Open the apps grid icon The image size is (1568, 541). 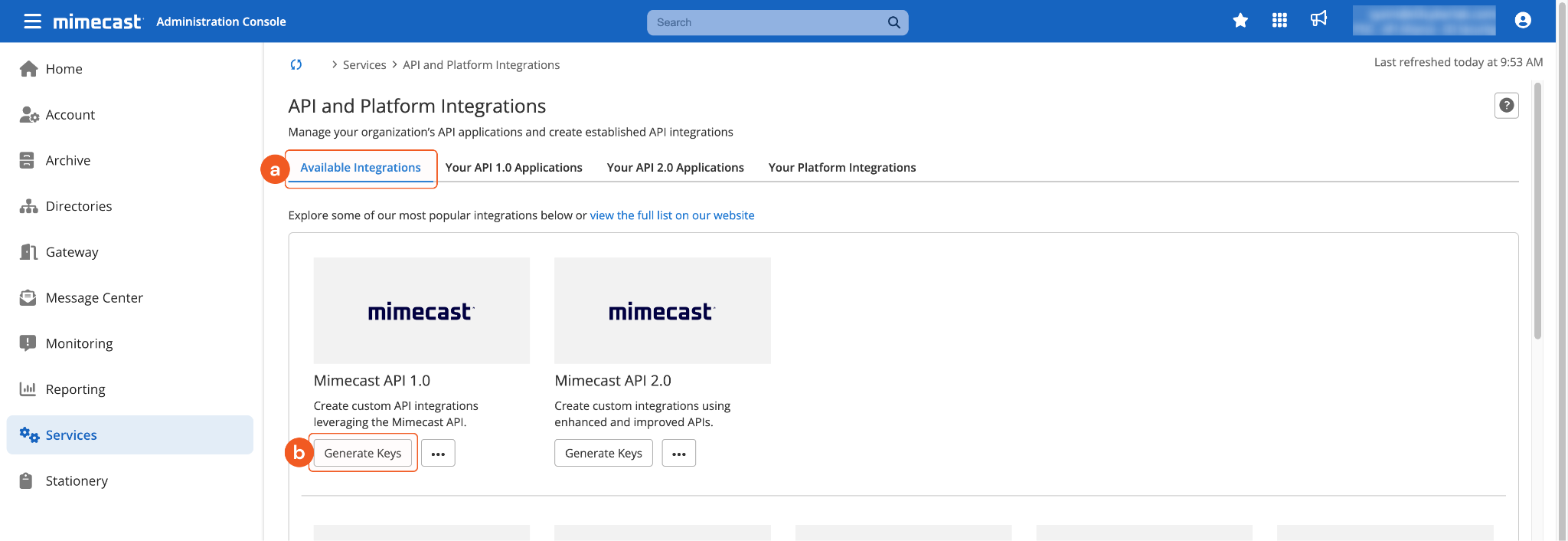(1279, 21)
